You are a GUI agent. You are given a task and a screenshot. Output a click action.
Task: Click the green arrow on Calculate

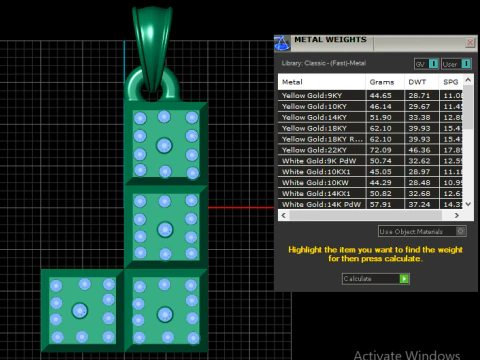click(x=404, y=278)
